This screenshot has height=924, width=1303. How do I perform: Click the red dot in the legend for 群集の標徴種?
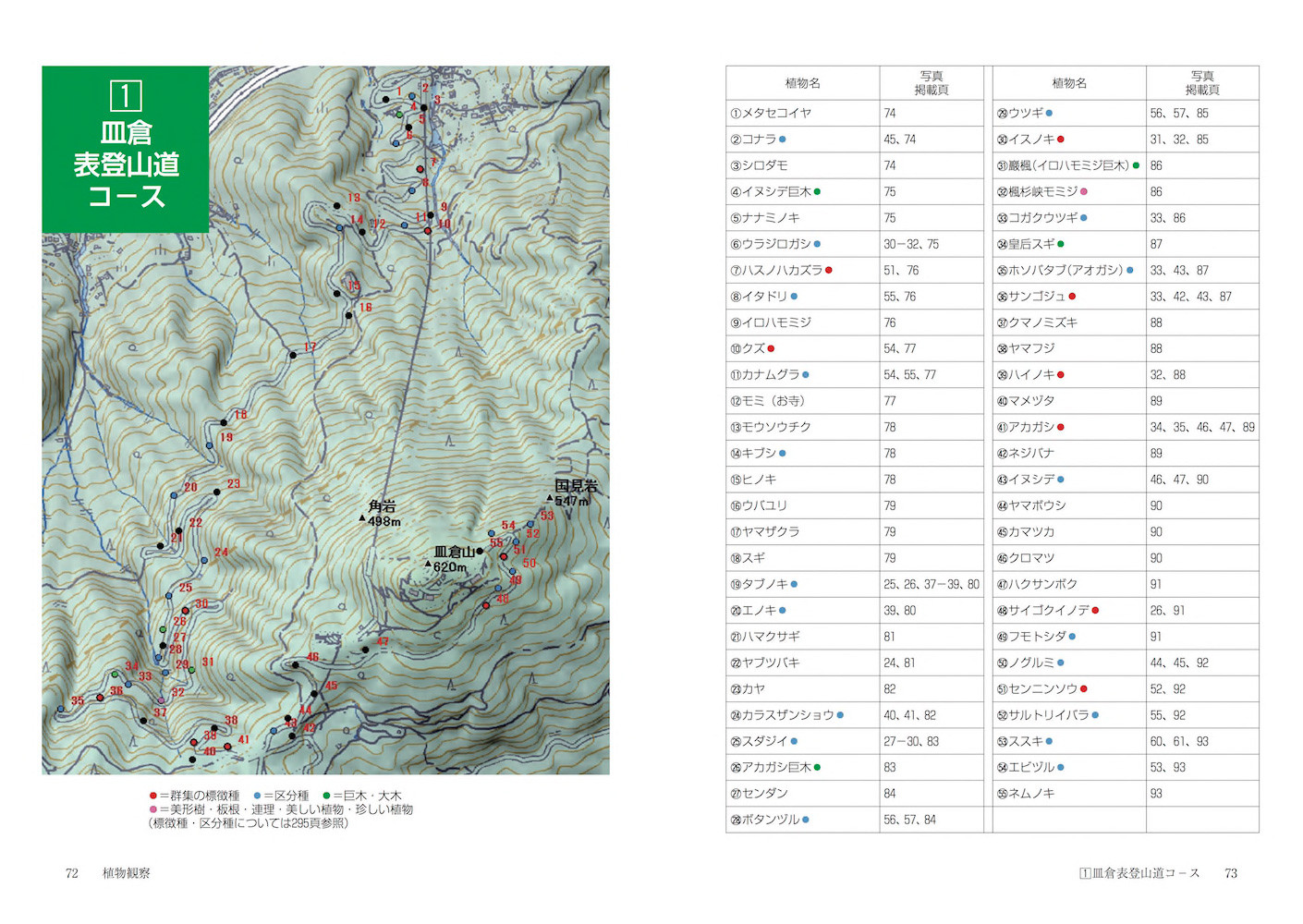click(x=153, y=796)
